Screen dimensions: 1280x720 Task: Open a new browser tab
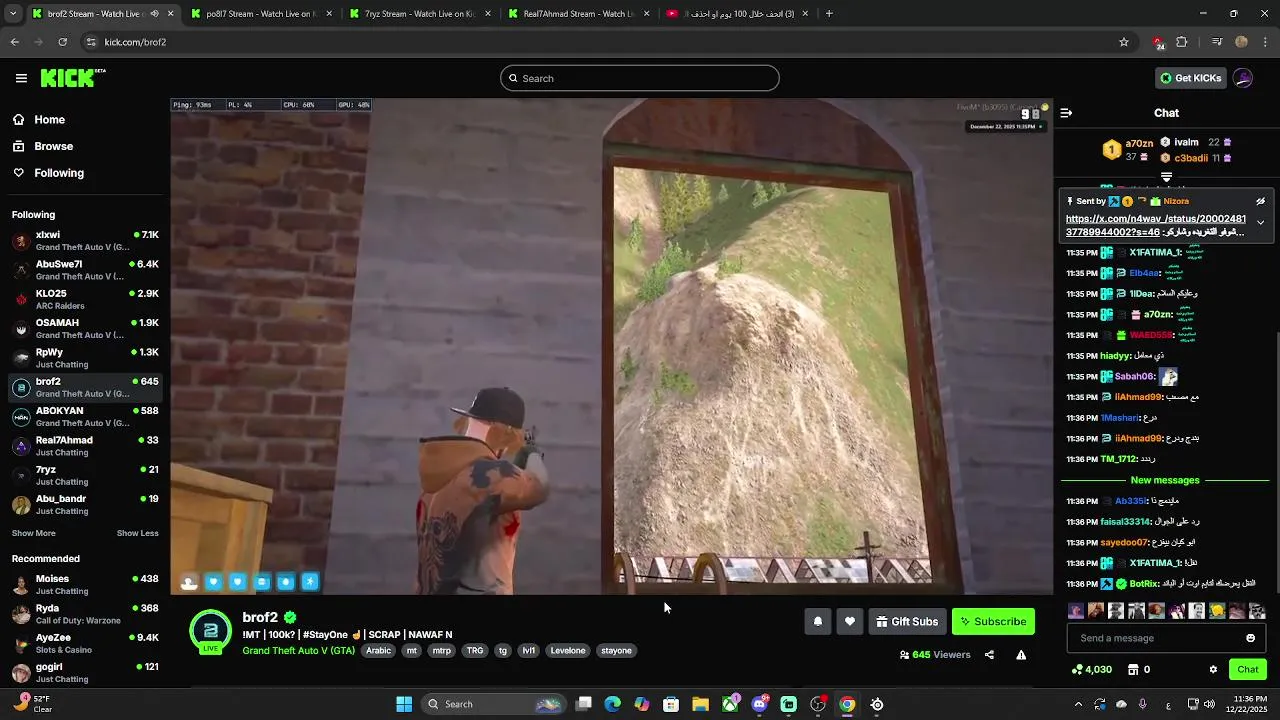coord(829,14)
